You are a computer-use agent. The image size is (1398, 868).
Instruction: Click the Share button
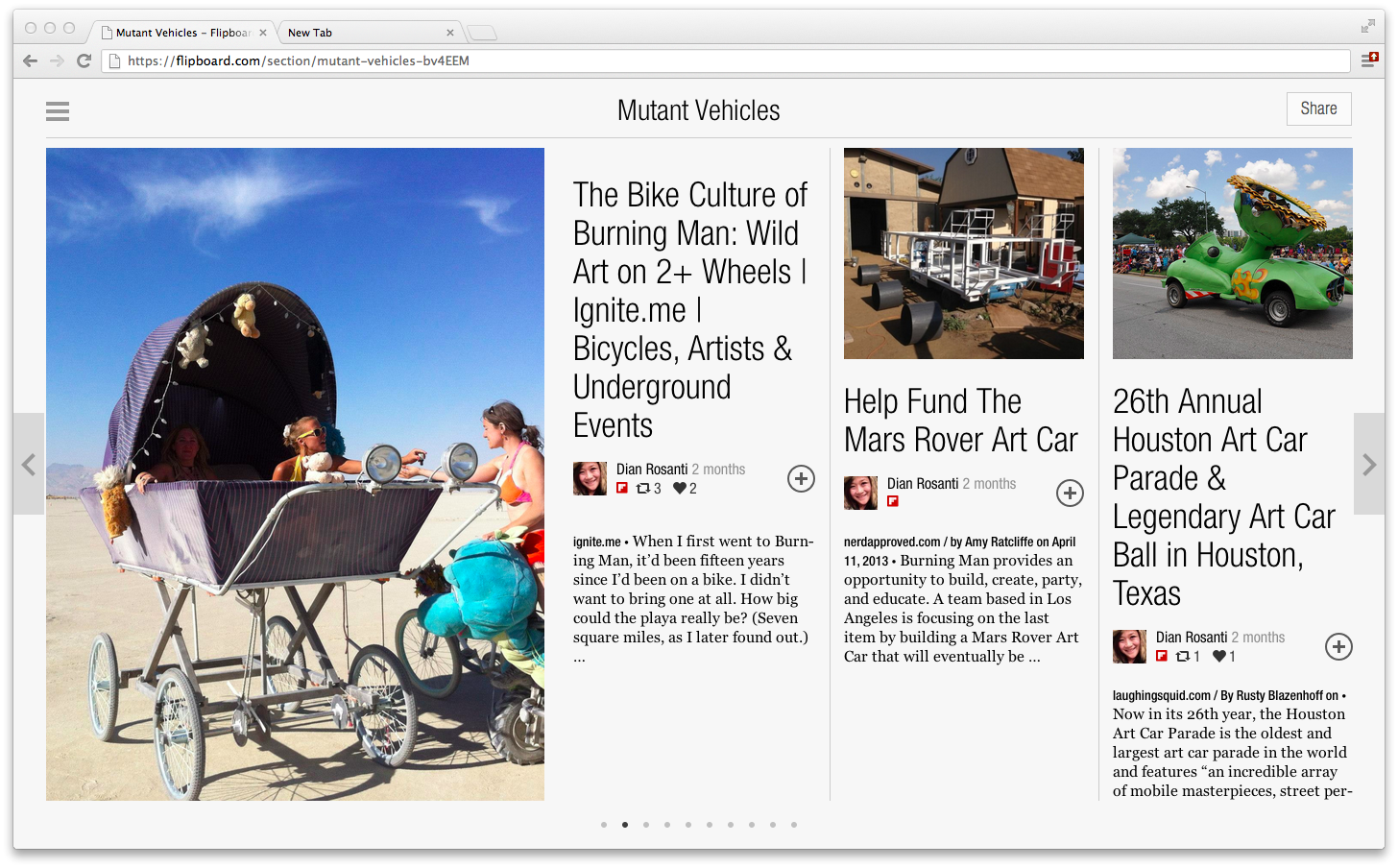1319,108
